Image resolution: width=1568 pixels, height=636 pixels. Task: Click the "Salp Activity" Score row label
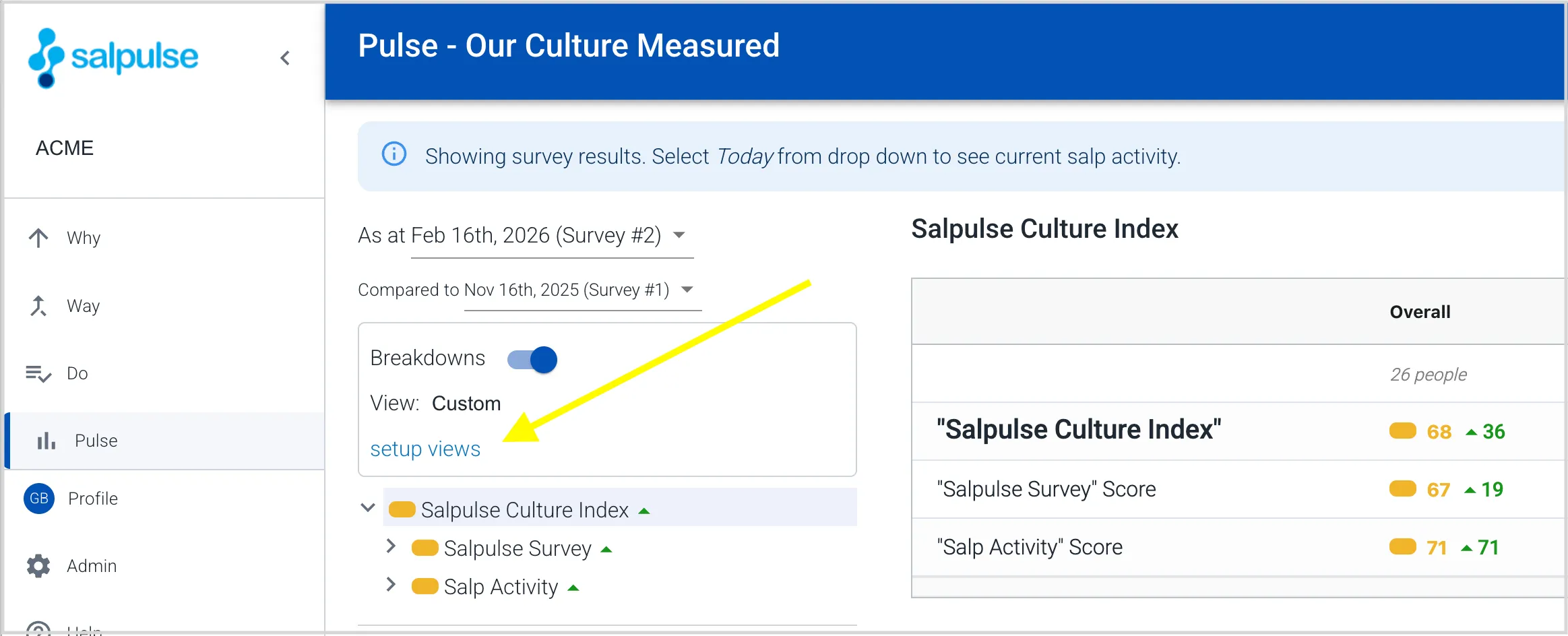(1030, 547)
